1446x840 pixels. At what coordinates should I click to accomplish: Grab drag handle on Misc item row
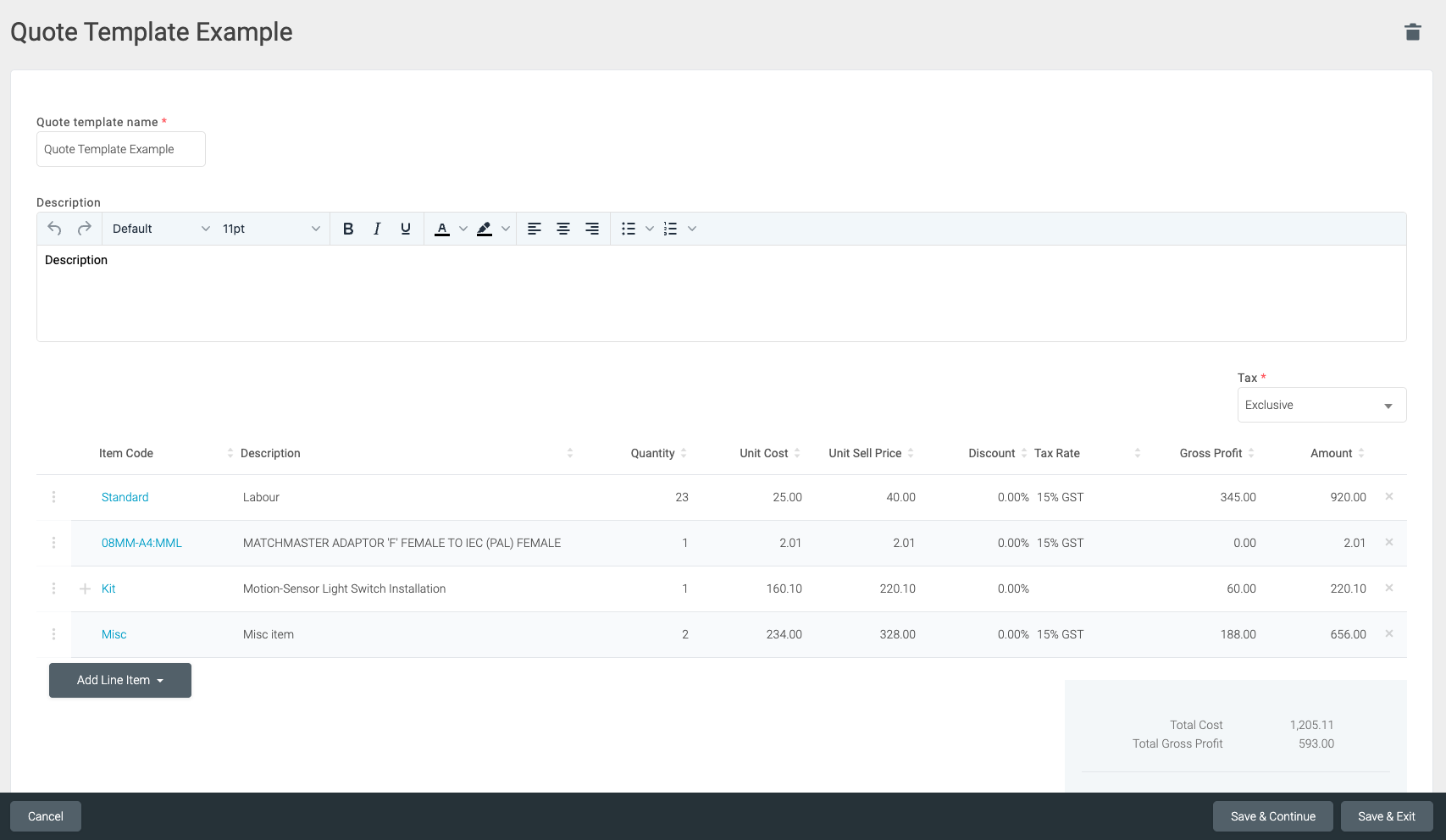(53, 634)
